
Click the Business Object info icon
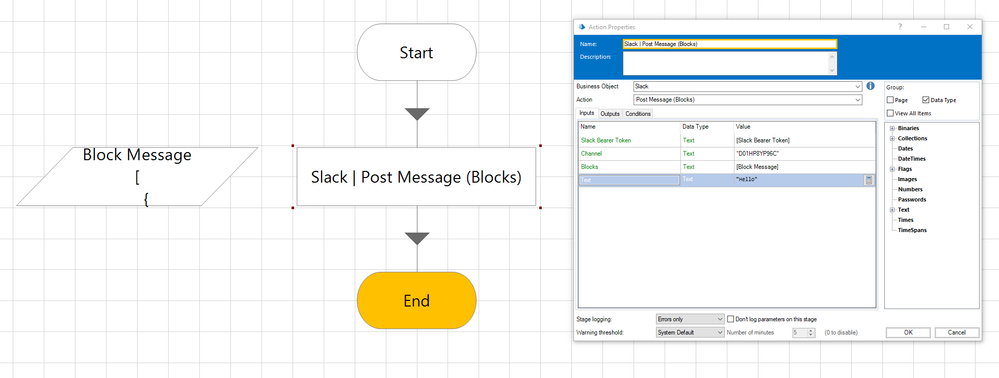click(870, 86)
